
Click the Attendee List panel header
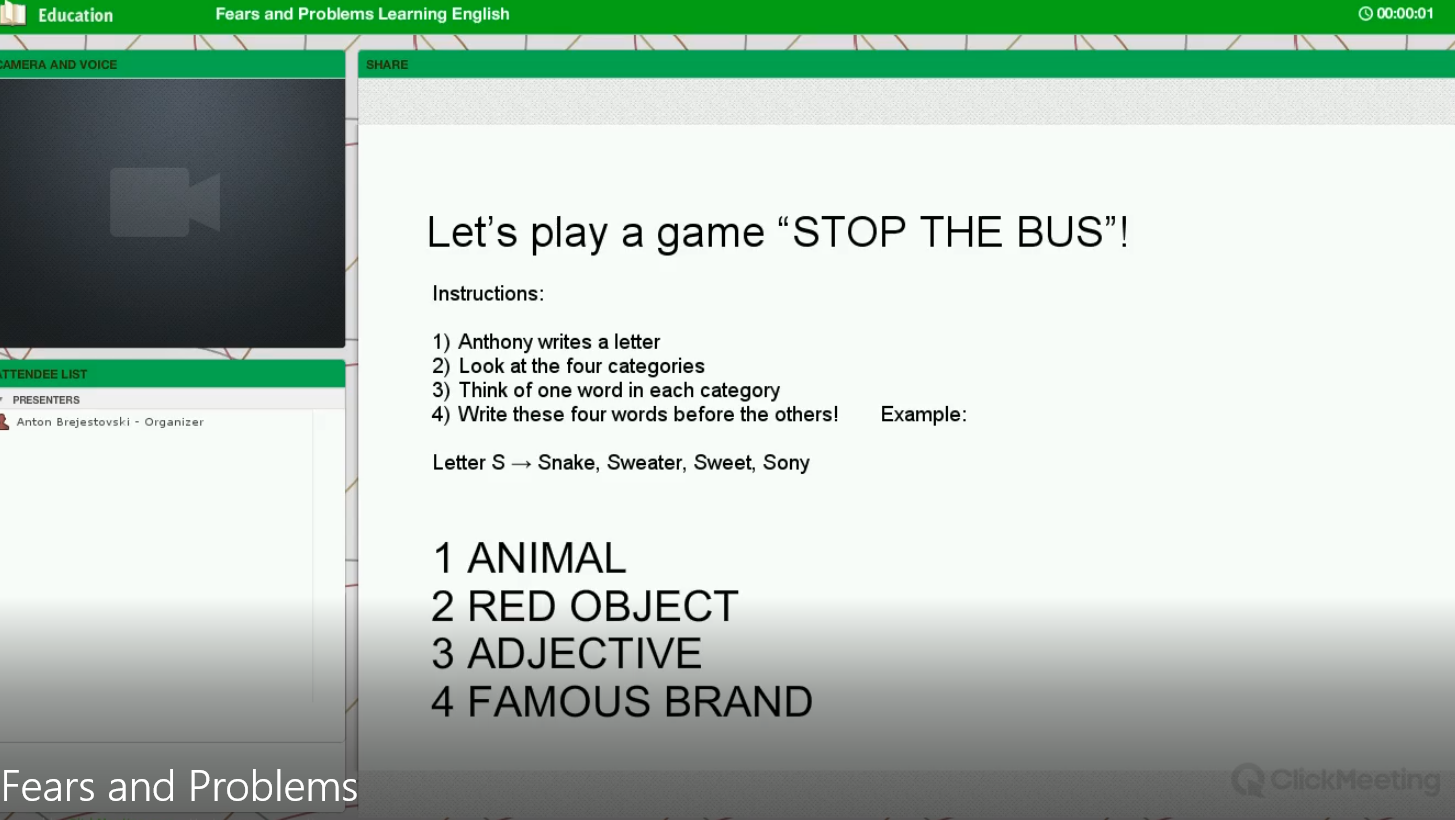pos(45,374)
